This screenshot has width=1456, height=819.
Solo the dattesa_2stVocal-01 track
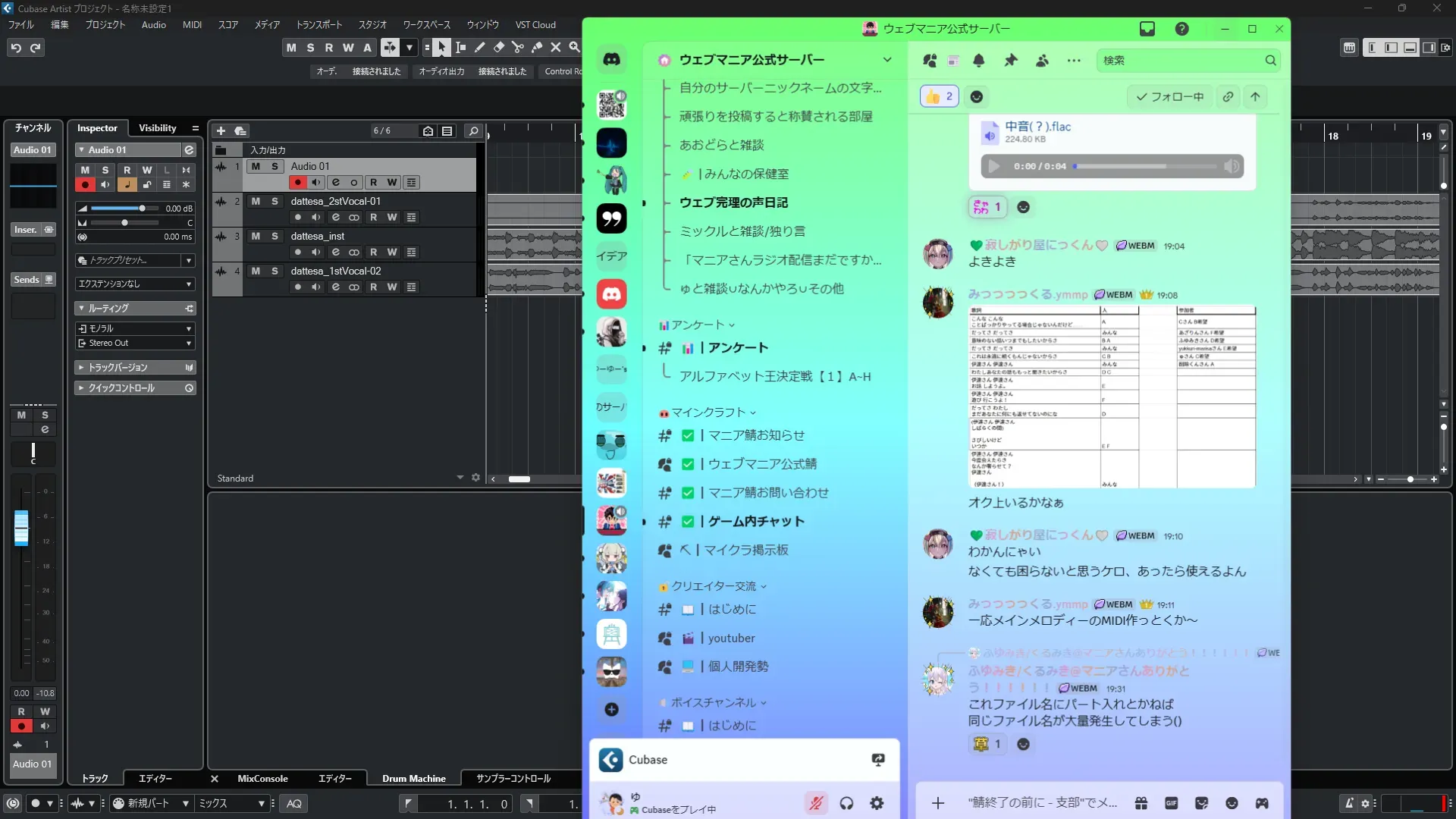point(275,201)
